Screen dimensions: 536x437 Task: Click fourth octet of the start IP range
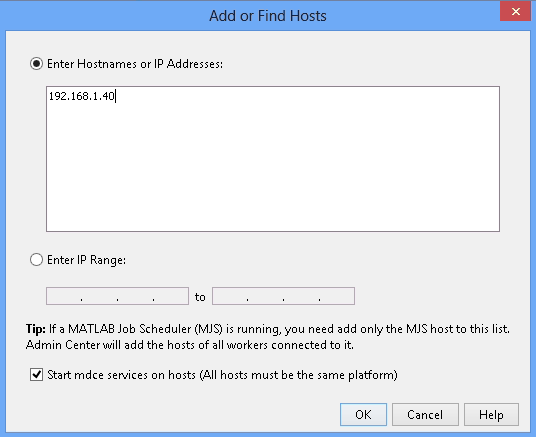click(171, 296)
